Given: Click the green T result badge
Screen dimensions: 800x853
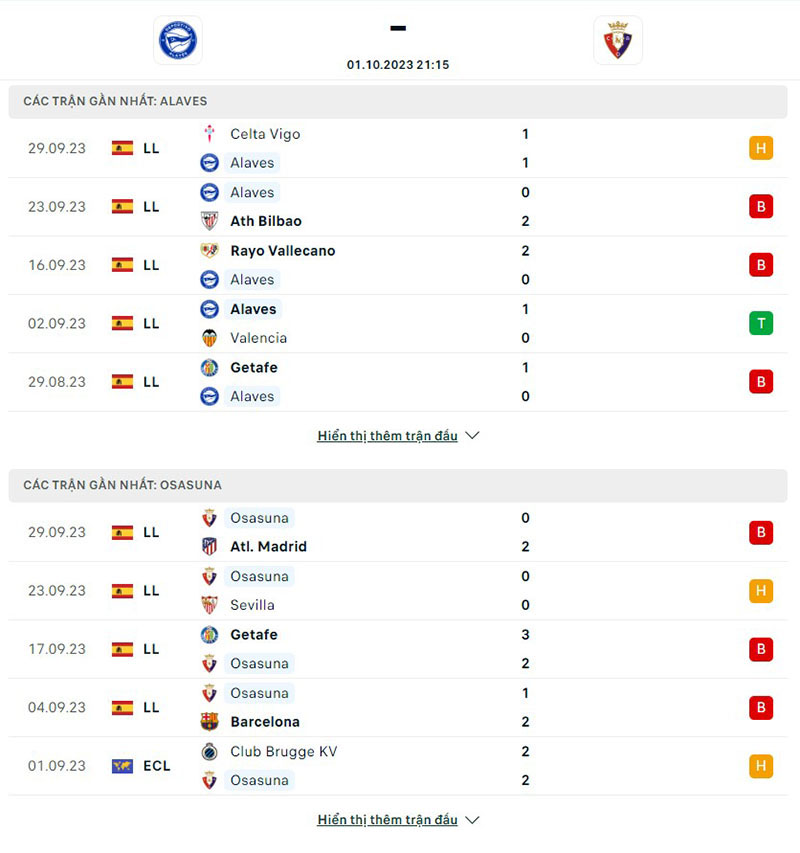Looking at the screenshot, I should (x=761, y=323).
